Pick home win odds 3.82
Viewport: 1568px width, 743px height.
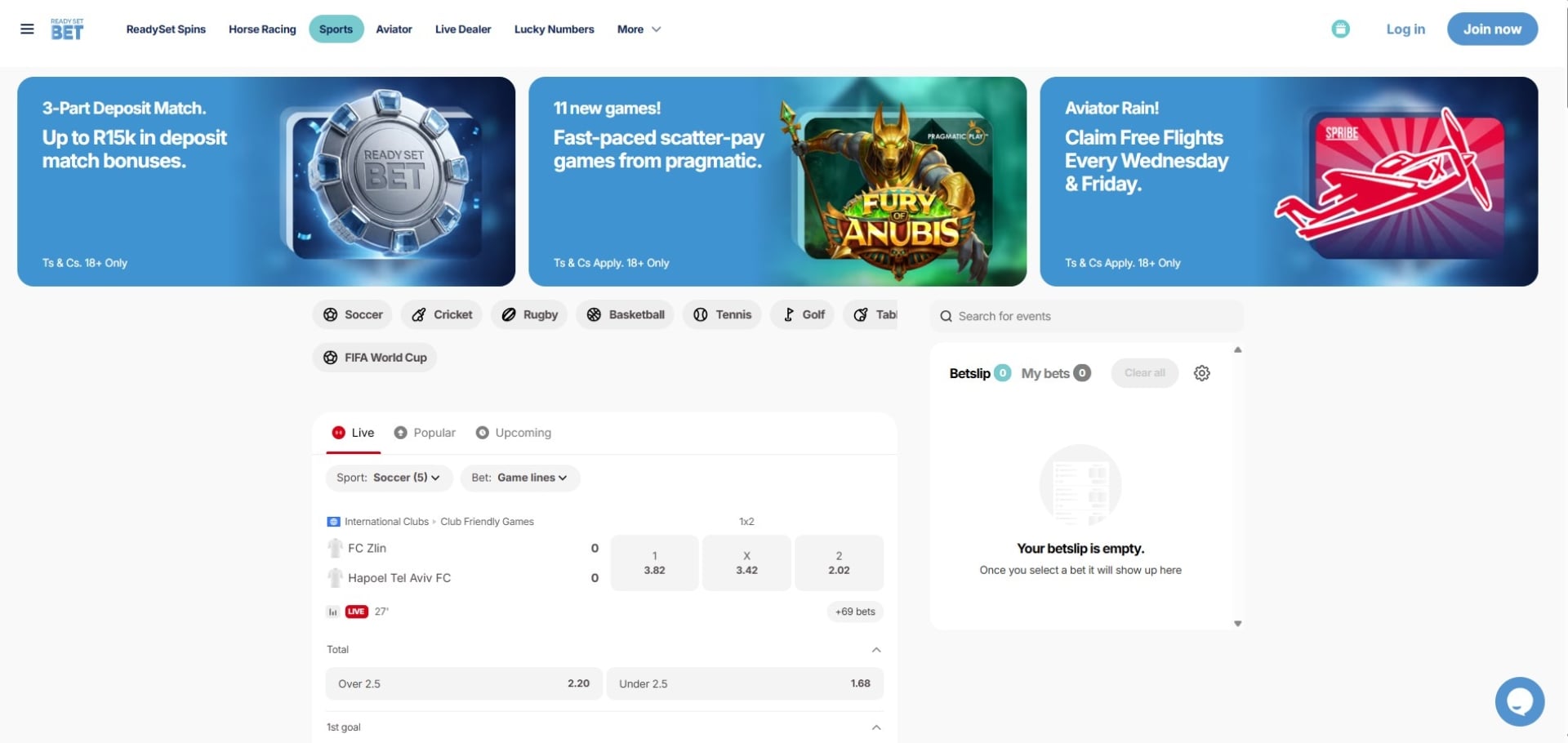click(654, 563)
